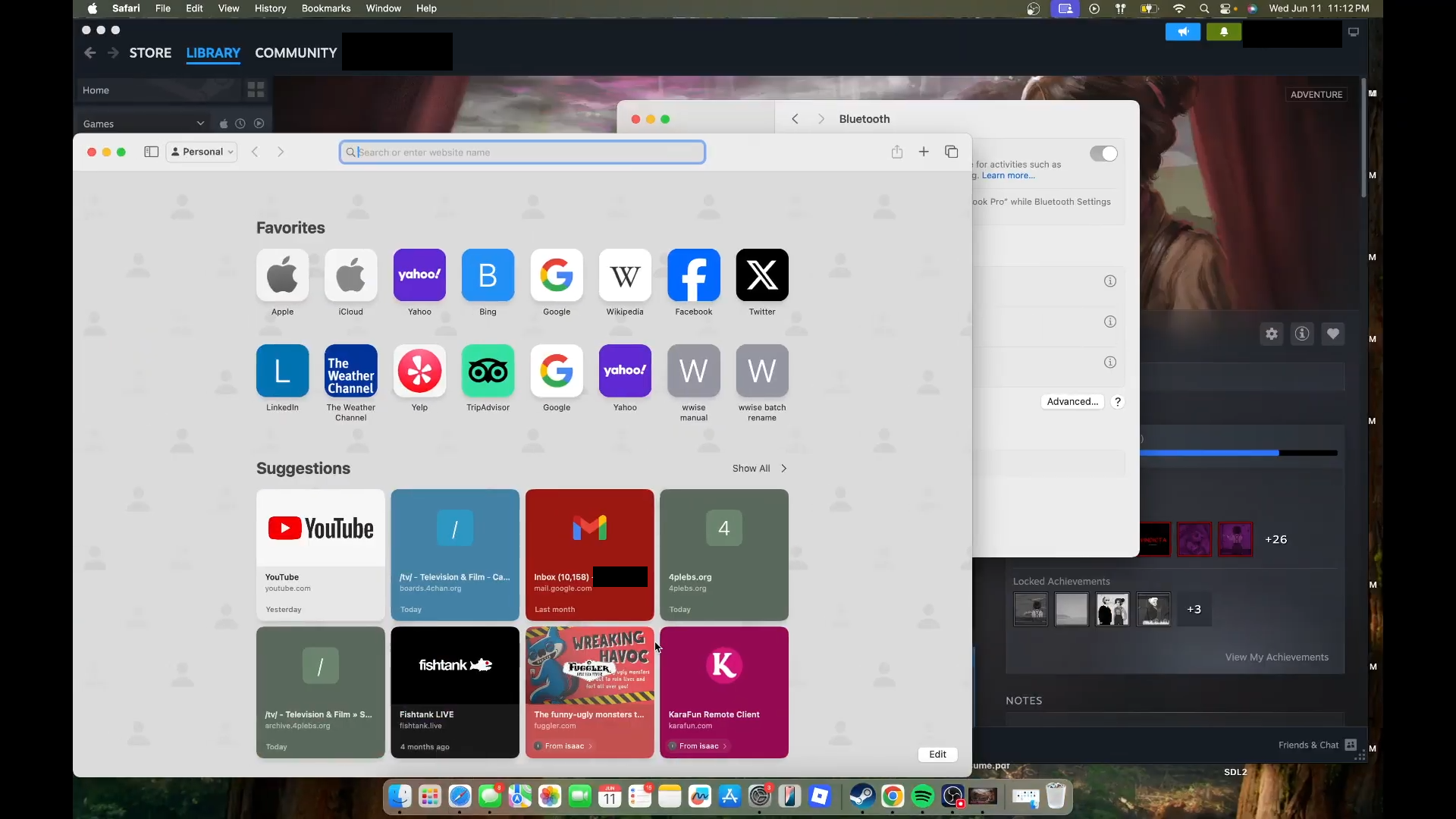Toggle Steam ready-to-play filter icon

coord(259,124)
